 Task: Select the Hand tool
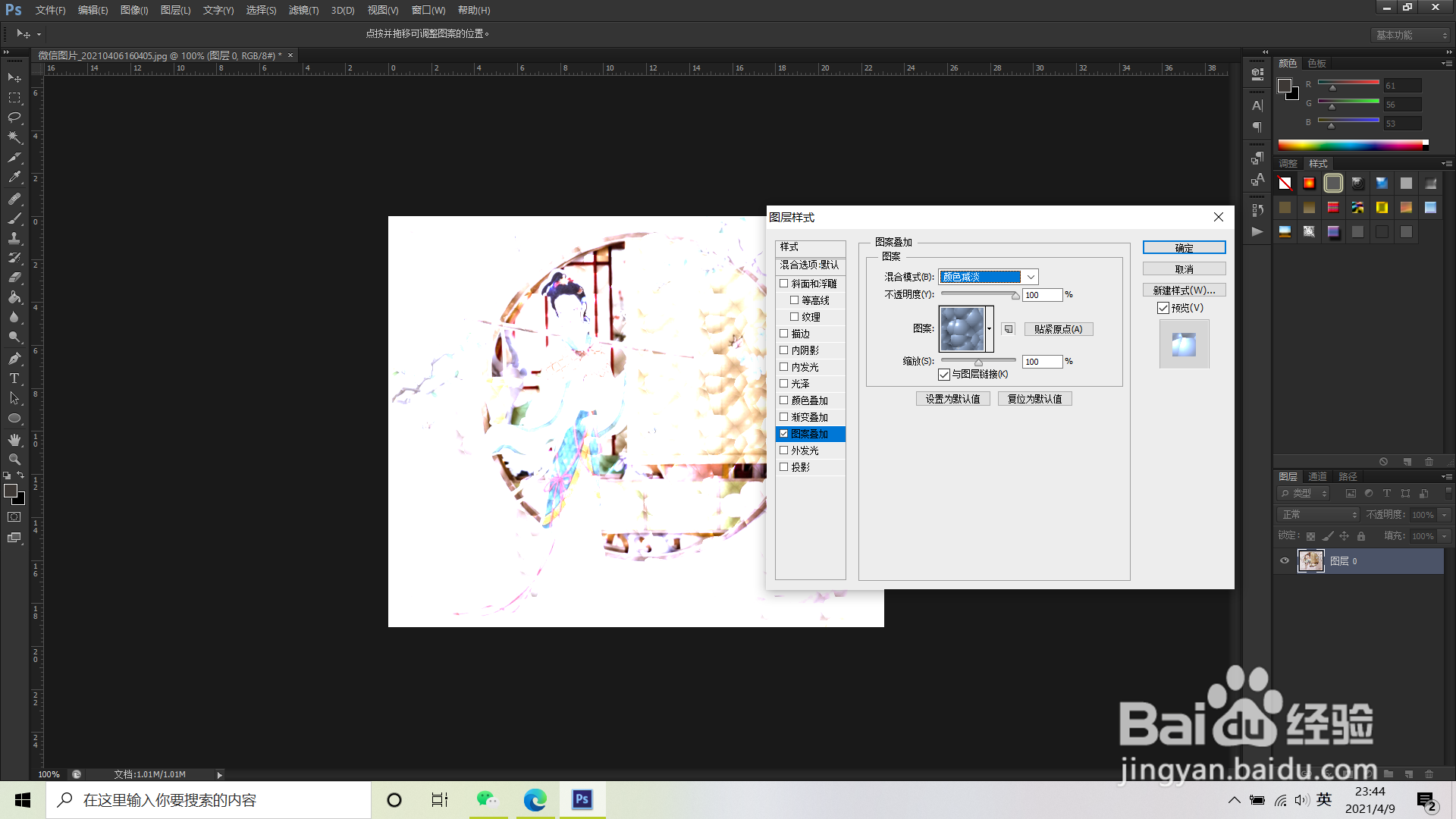(14, 440)
